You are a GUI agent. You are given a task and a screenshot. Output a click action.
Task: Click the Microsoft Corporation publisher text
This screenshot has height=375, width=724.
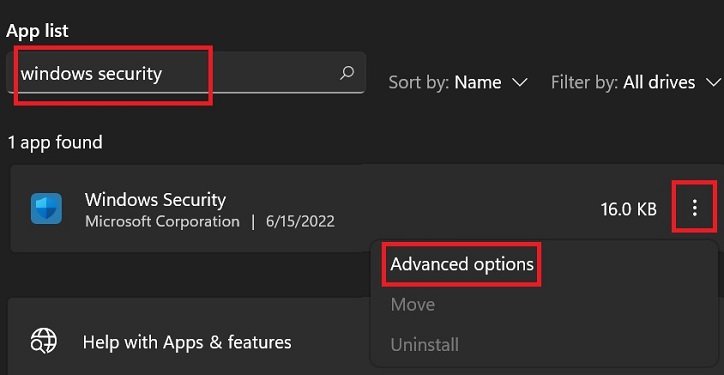pos(163,222)
